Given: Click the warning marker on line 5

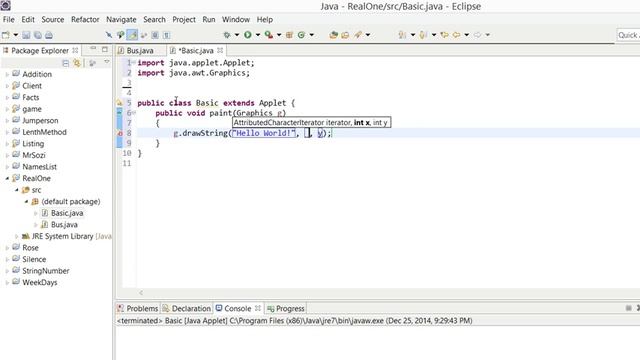Looking at the screenshot, I should pos(119,103).
